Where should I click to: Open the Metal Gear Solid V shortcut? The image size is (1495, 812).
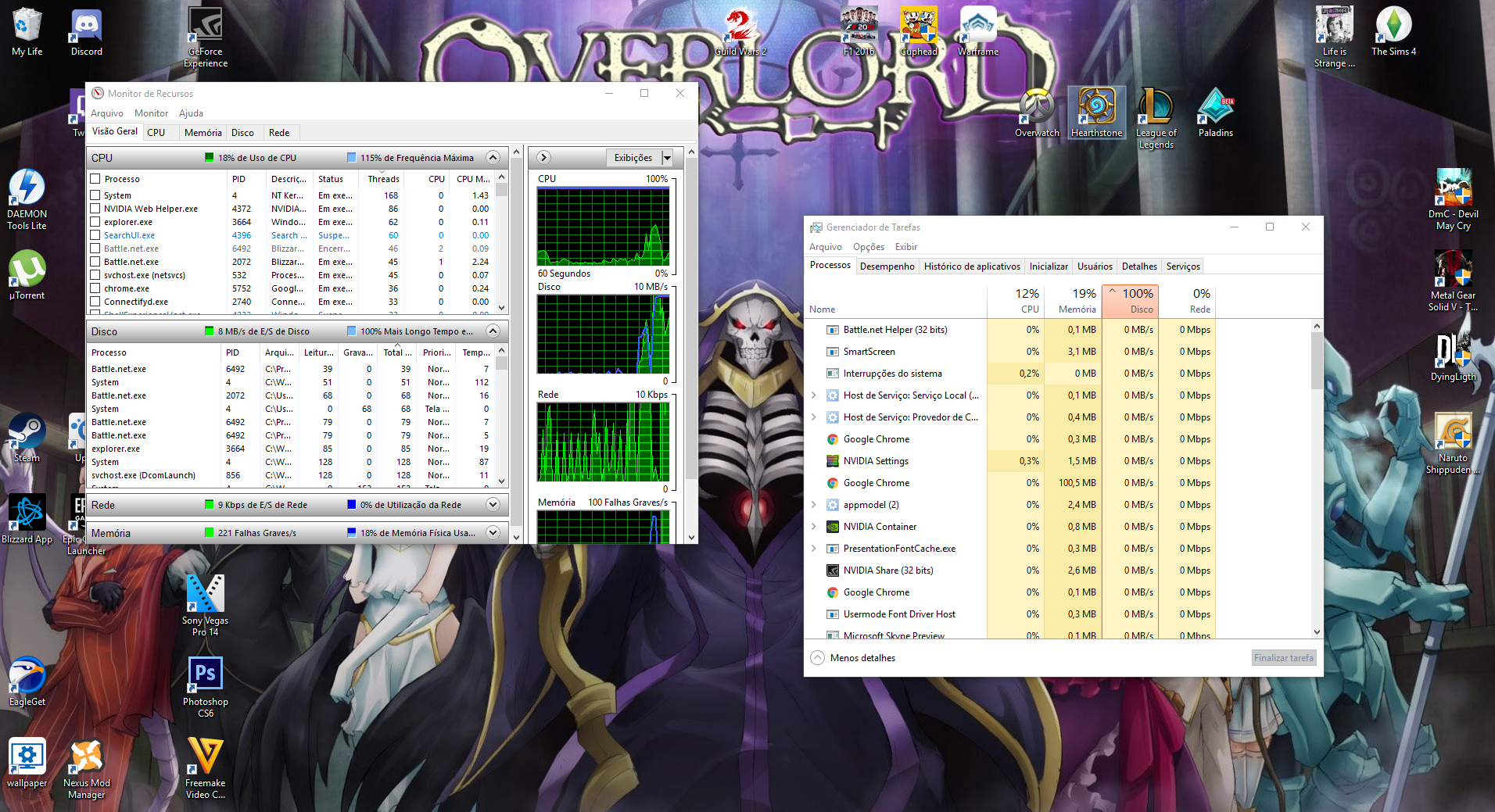(x=1453, y=281)
